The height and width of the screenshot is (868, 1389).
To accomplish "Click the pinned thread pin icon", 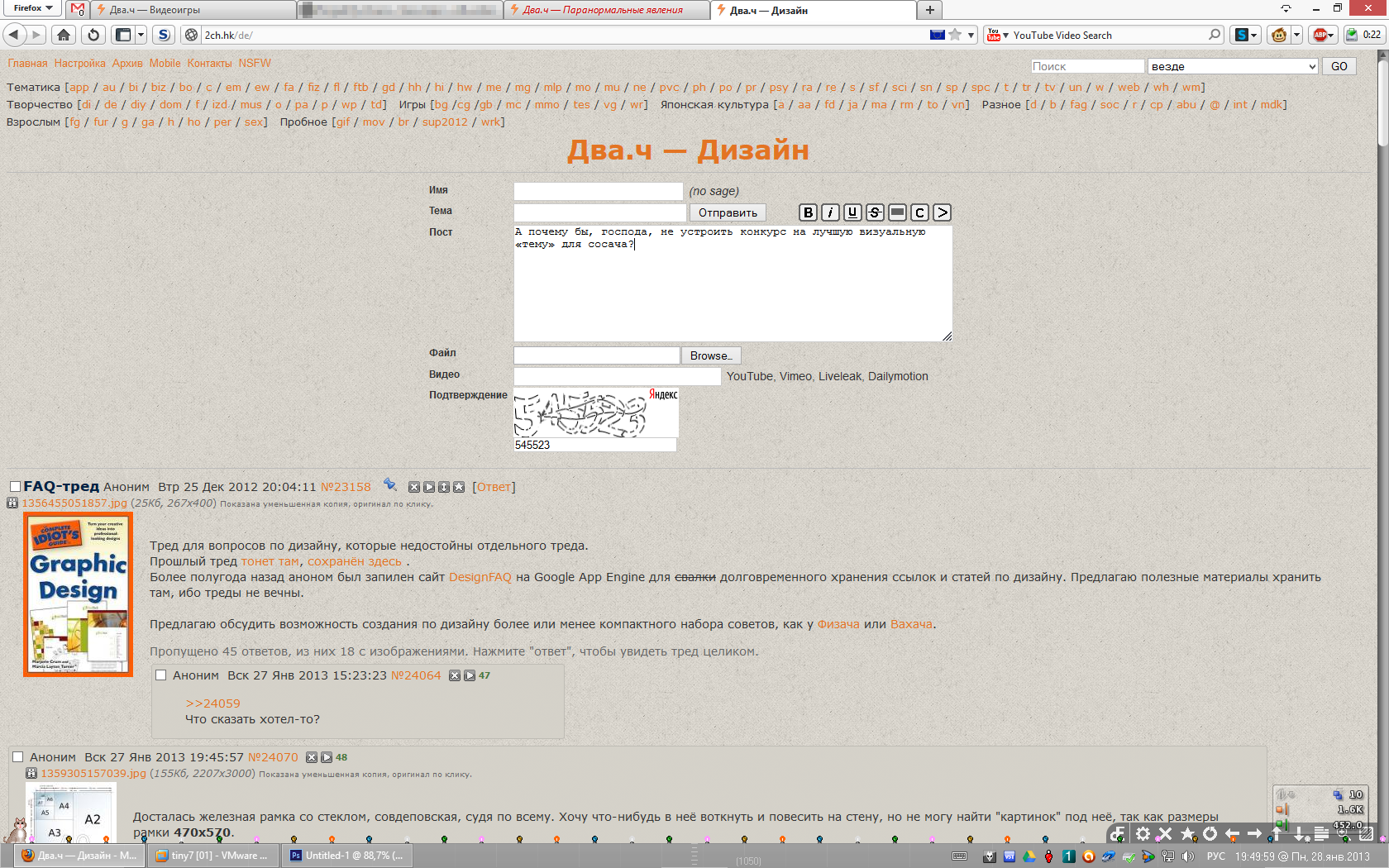I will (390, 485).
